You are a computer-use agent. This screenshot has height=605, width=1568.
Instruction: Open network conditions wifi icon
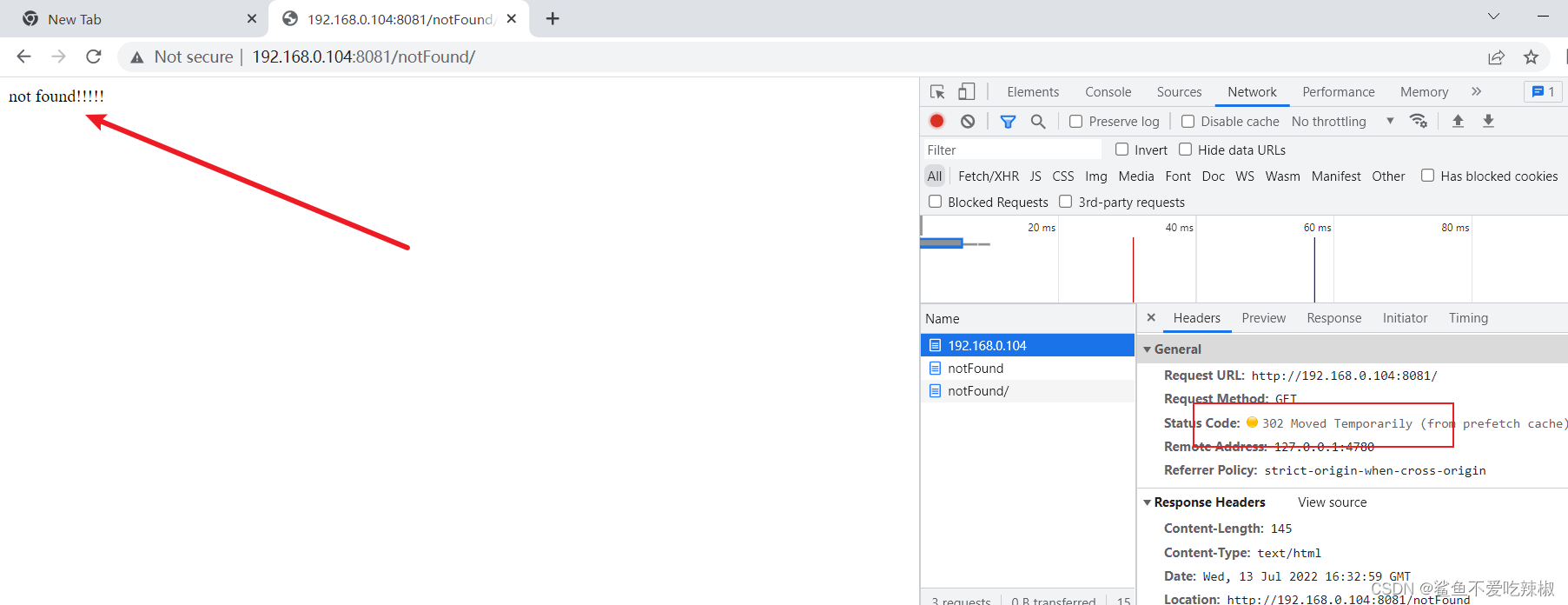tap(1419, 122)
